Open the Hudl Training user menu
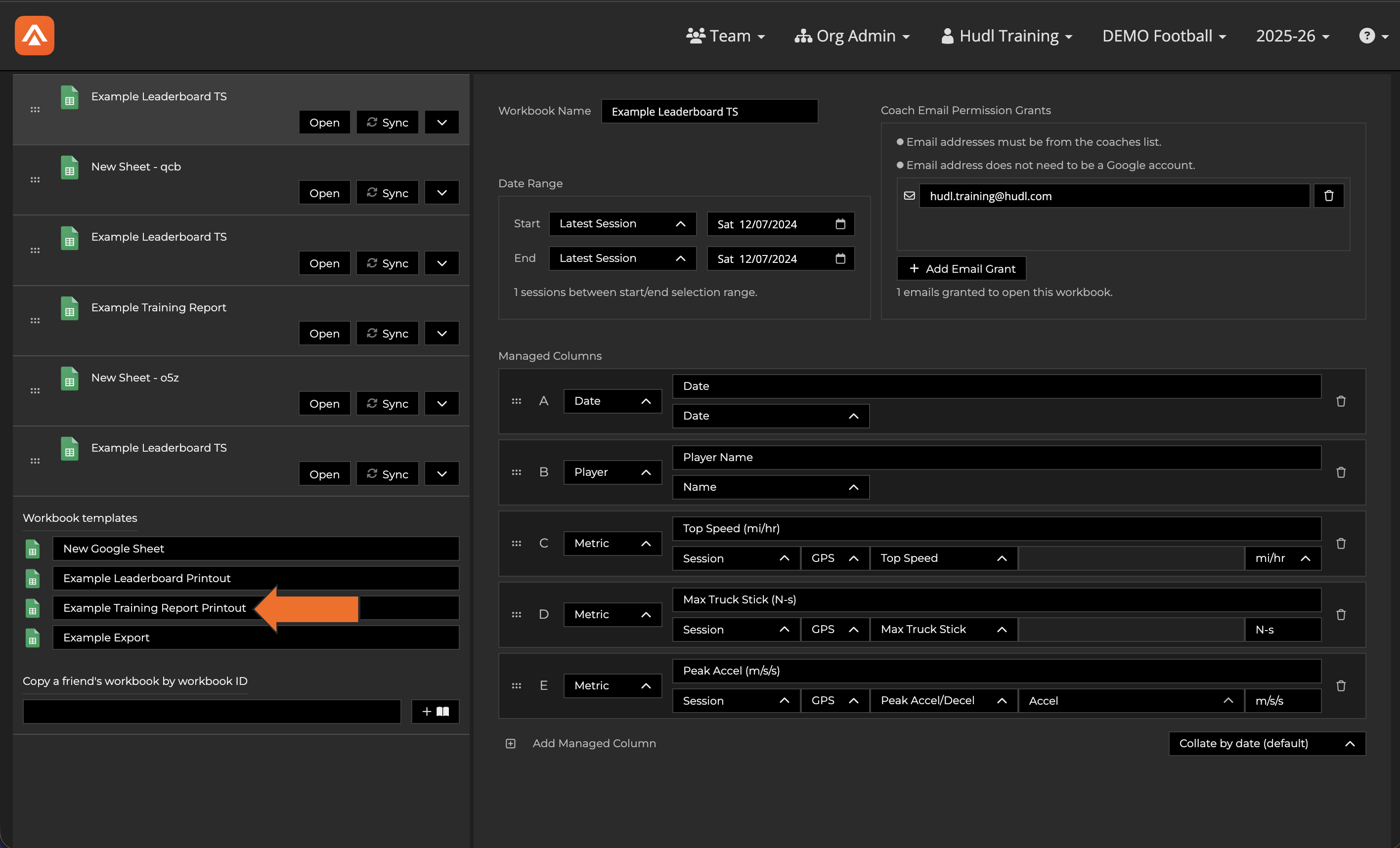 click(1006, 36)
